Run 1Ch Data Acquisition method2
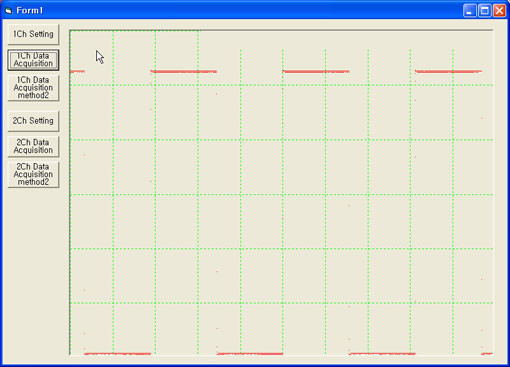This screenshot has width=510, height=367. (x=33, y=88)
